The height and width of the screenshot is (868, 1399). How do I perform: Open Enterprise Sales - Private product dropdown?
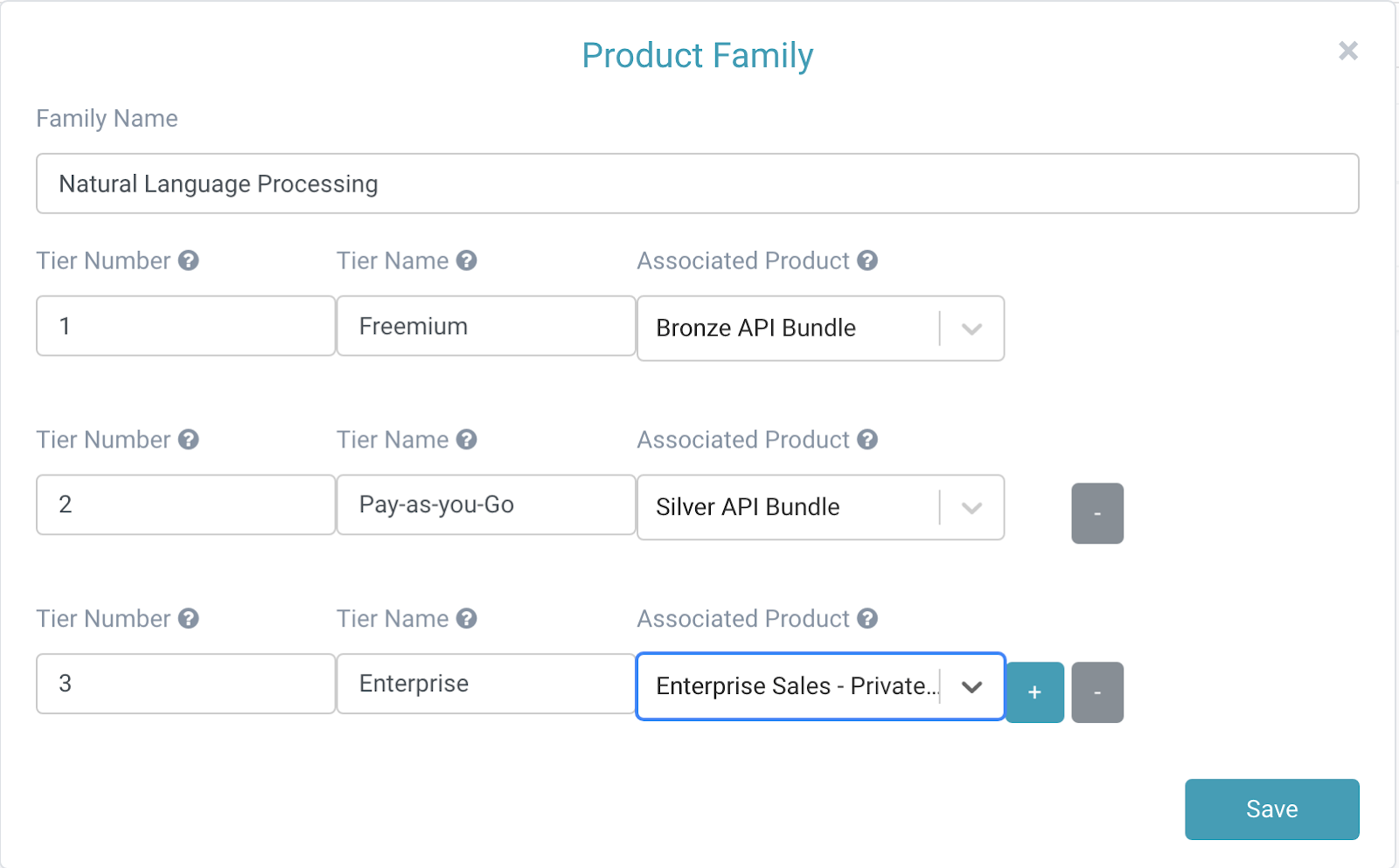tap(971, 687)
